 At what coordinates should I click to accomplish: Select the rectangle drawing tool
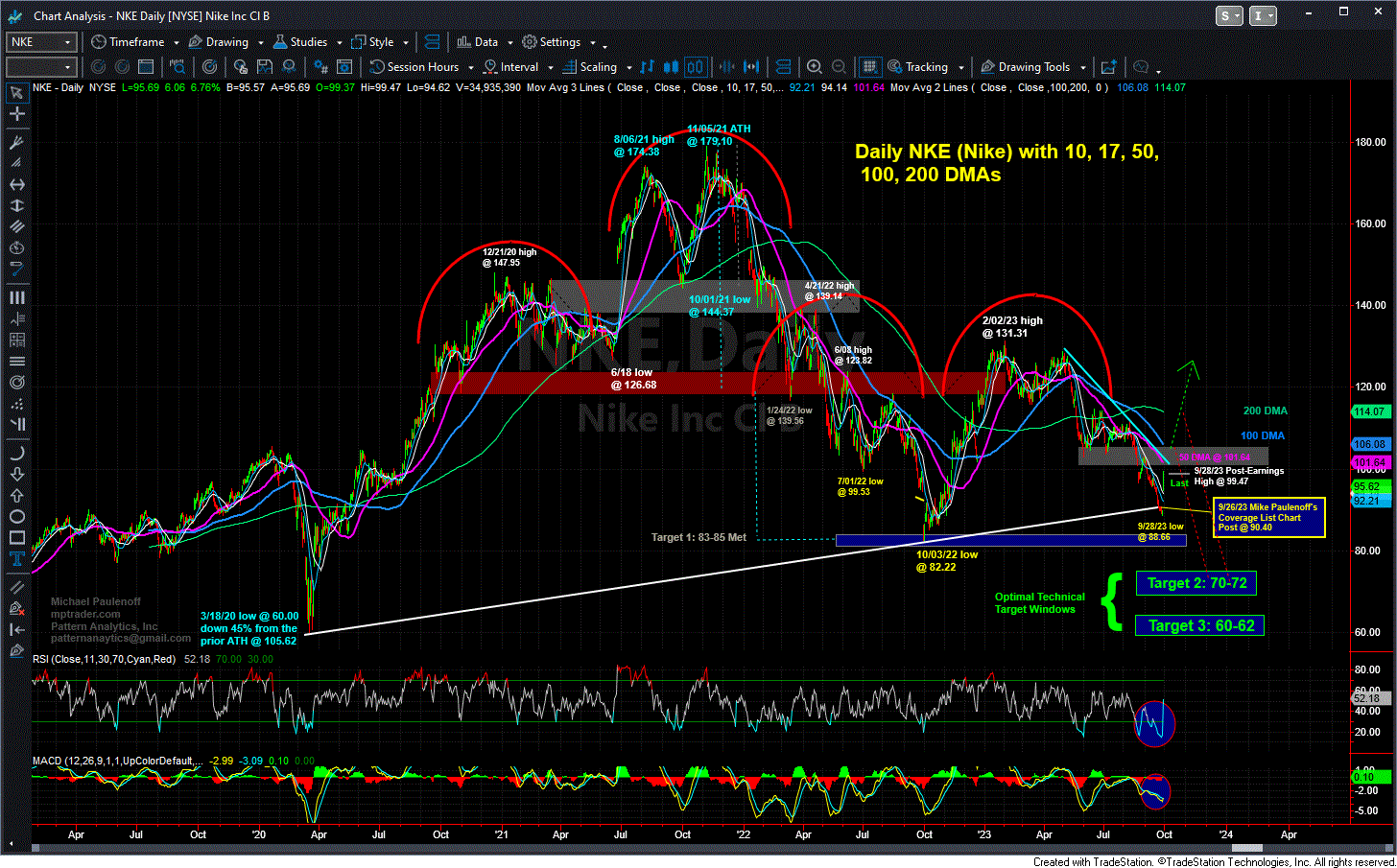tap(16, 537)
